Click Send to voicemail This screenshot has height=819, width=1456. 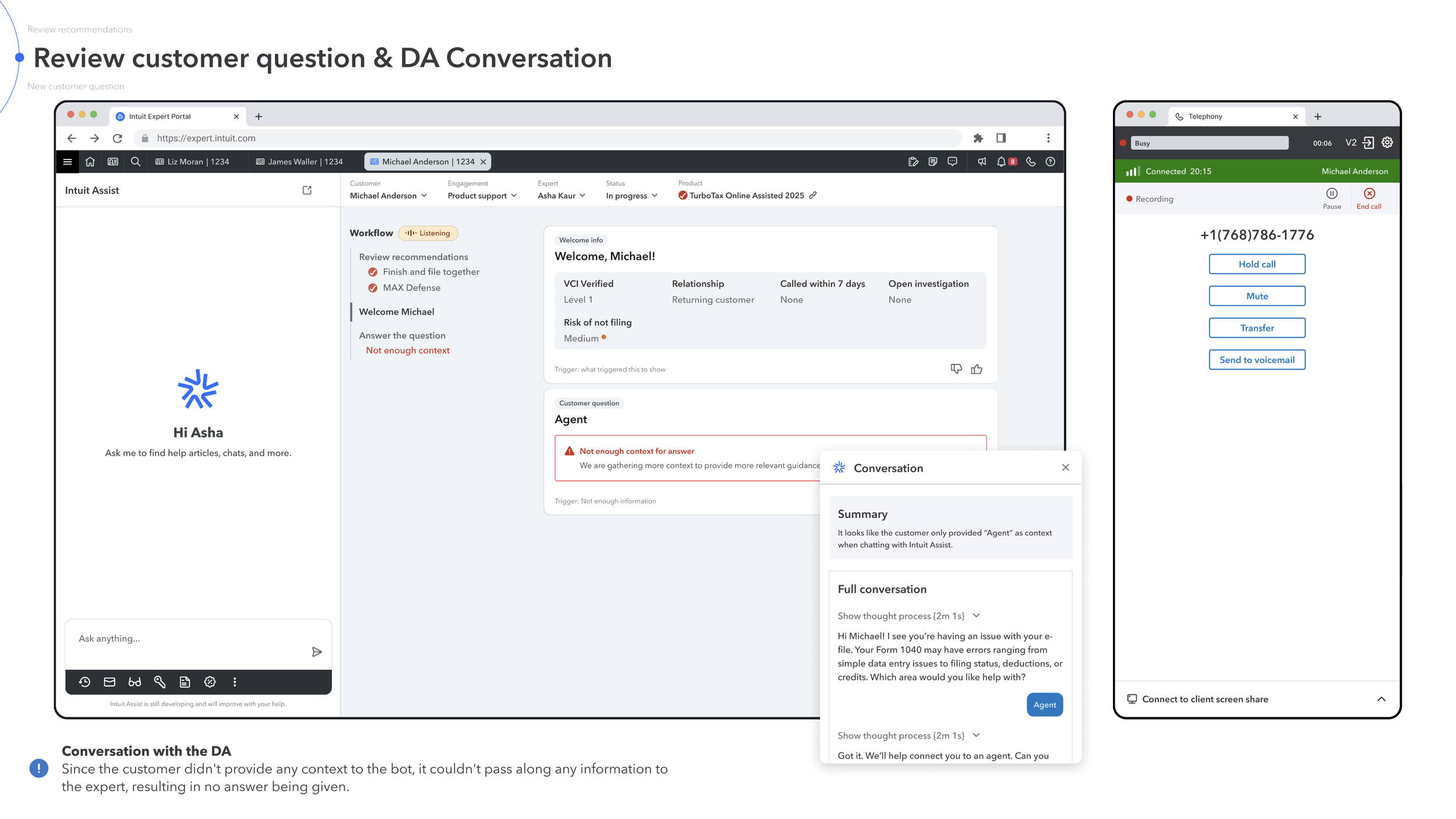pos(1257,360)
